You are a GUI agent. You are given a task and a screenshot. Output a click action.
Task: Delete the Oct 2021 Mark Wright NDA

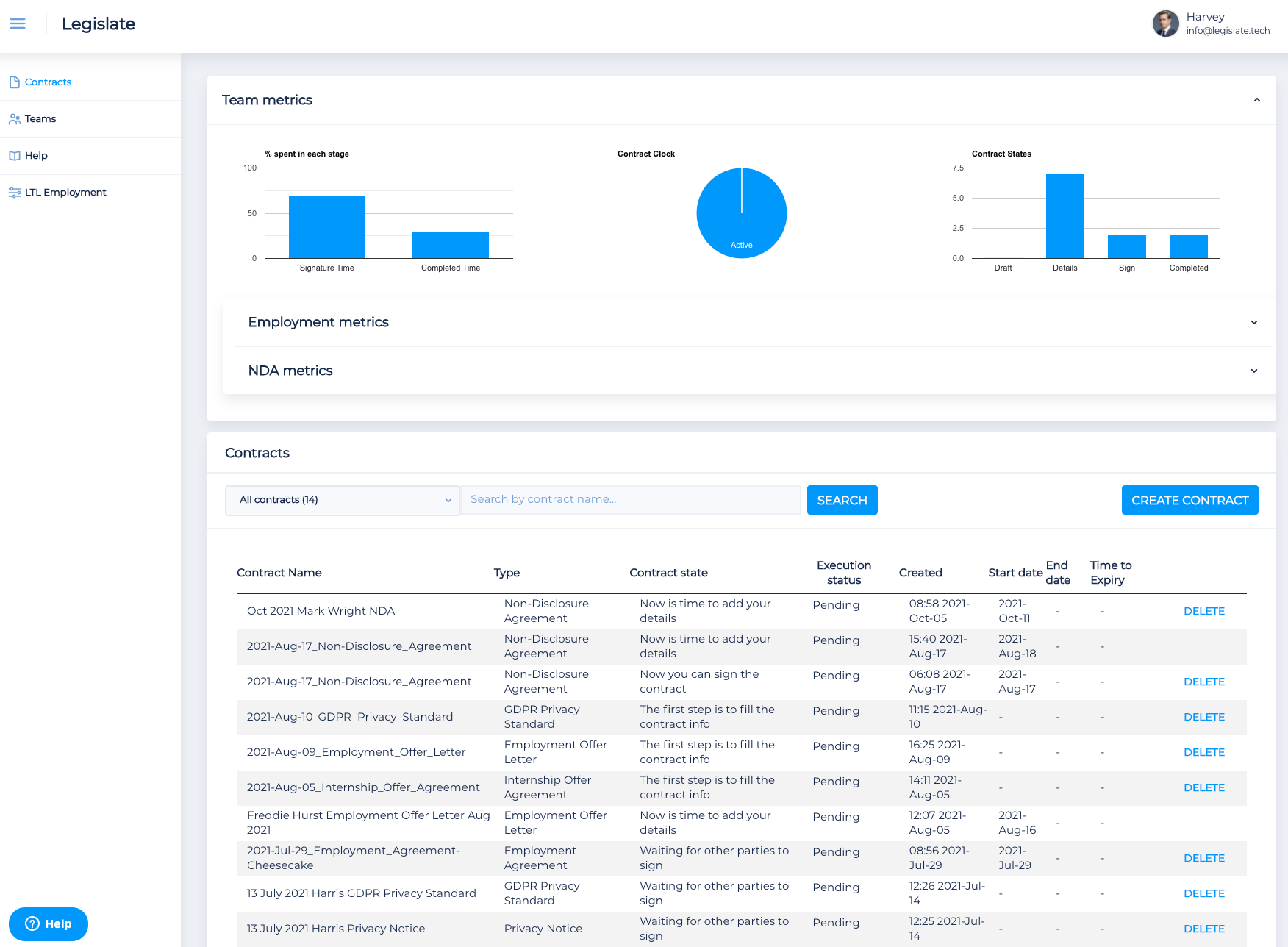click(1203, 611)
